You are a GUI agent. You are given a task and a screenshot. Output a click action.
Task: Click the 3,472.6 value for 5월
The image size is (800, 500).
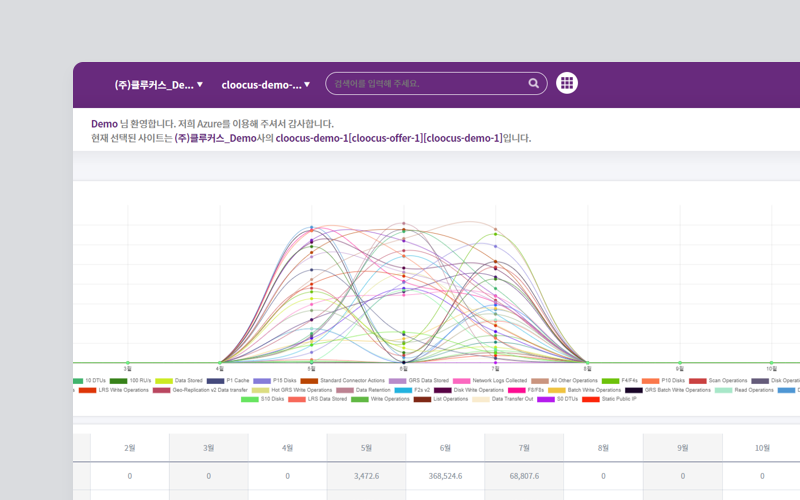(x=367, y=476)
